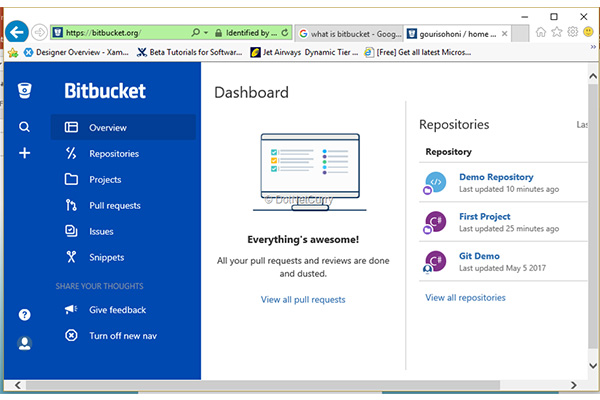Click the address bar search magnifier icon
This screenshot has width=600, height=400.
[x=196, y=33]
